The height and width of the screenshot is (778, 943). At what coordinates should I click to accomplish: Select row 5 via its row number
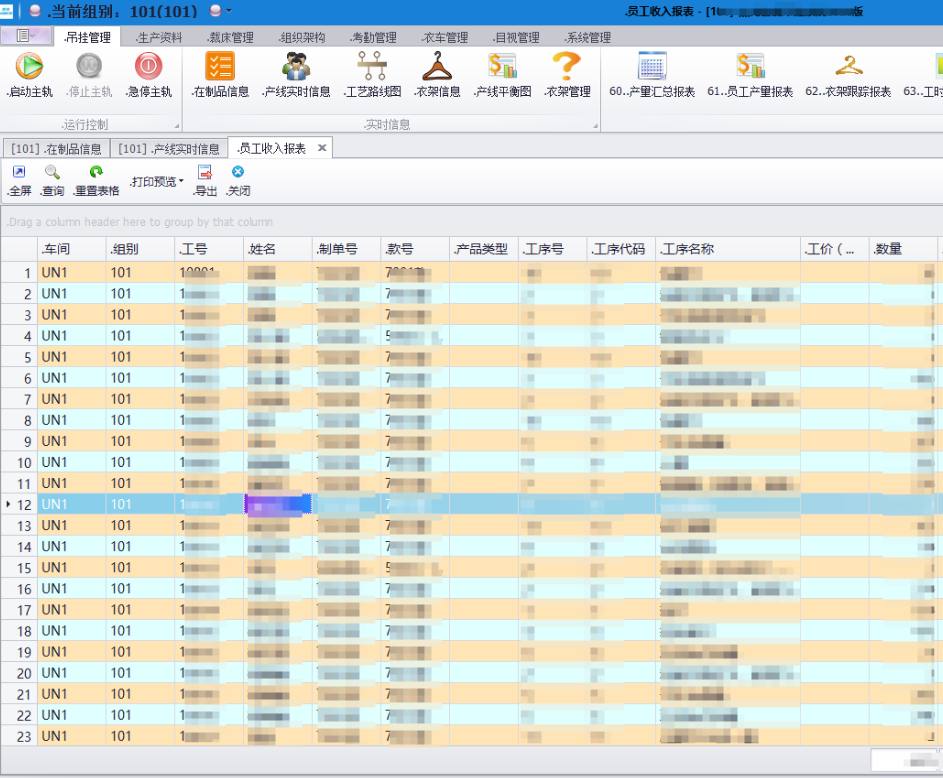tap(20, 357)
